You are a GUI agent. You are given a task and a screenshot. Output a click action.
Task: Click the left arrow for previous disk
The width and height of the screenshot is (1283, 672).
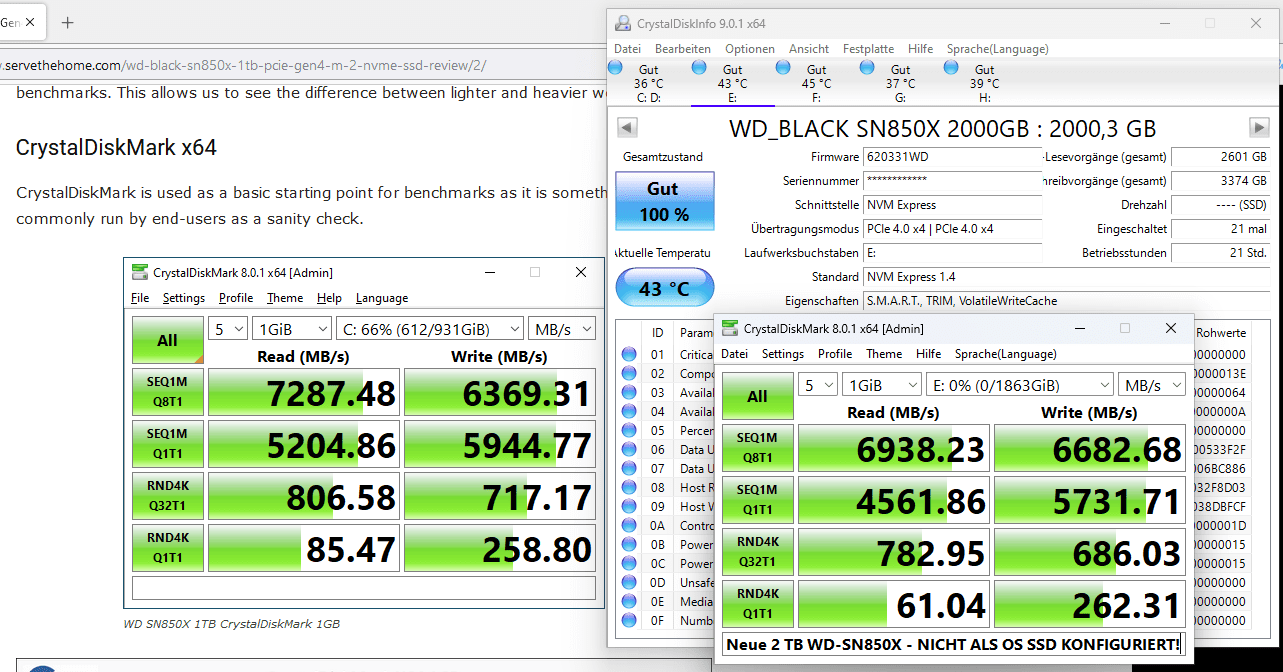pyautogui.click(x=627, y=128)
